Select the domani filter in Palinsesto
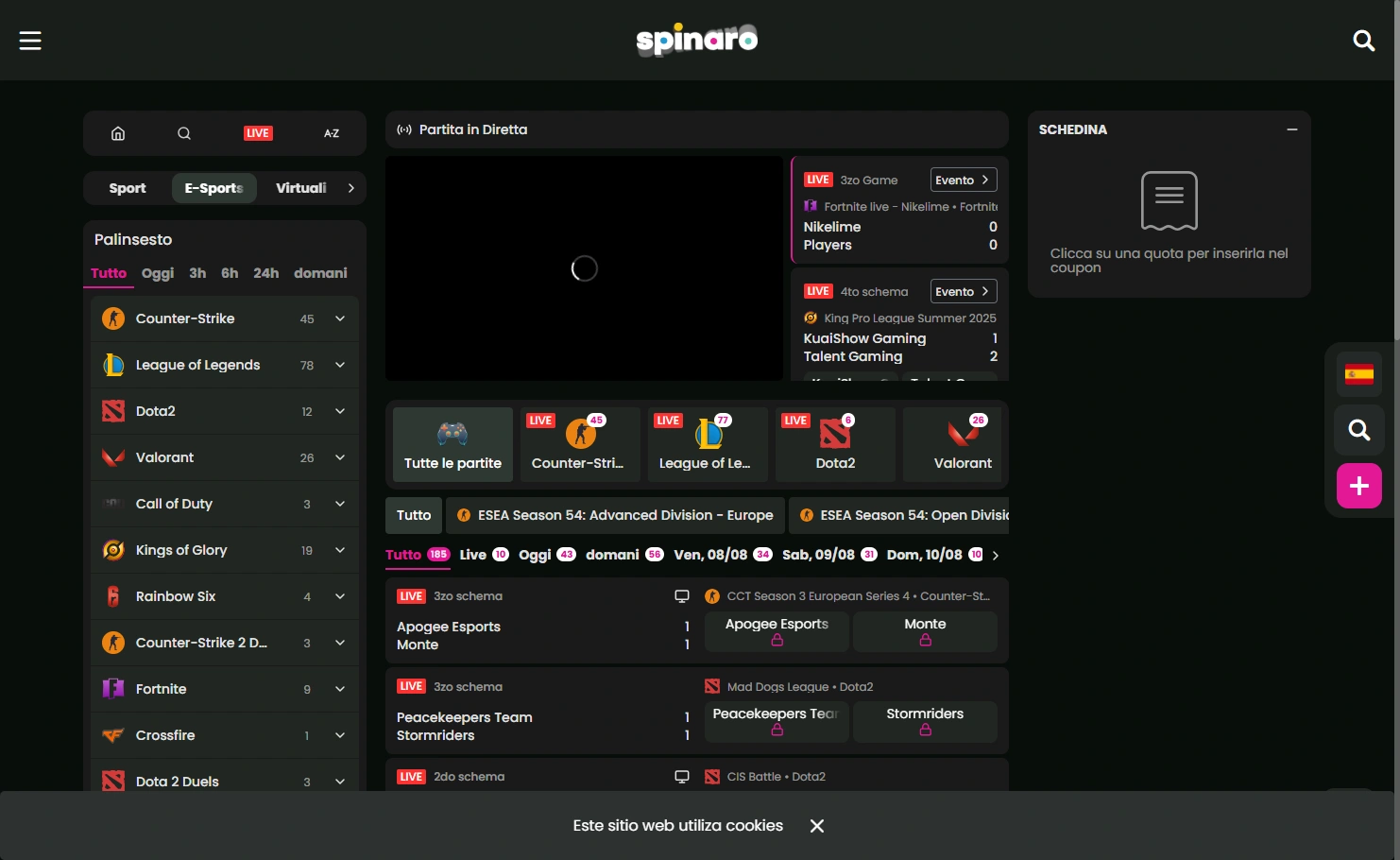1400x860 pixels. [320, 273]
